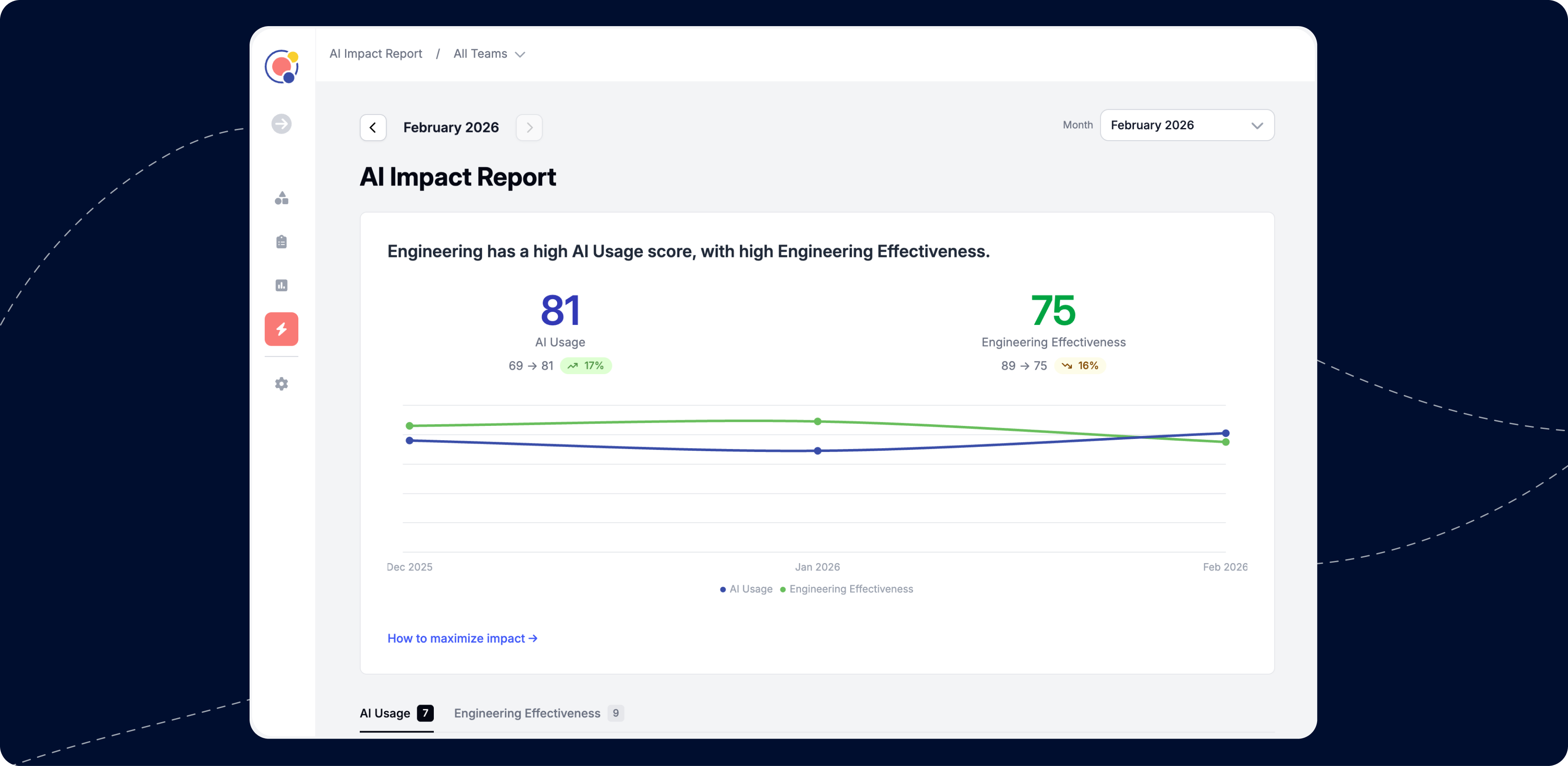Open the Month dropdown showing February 2026

click(1186, 125)
